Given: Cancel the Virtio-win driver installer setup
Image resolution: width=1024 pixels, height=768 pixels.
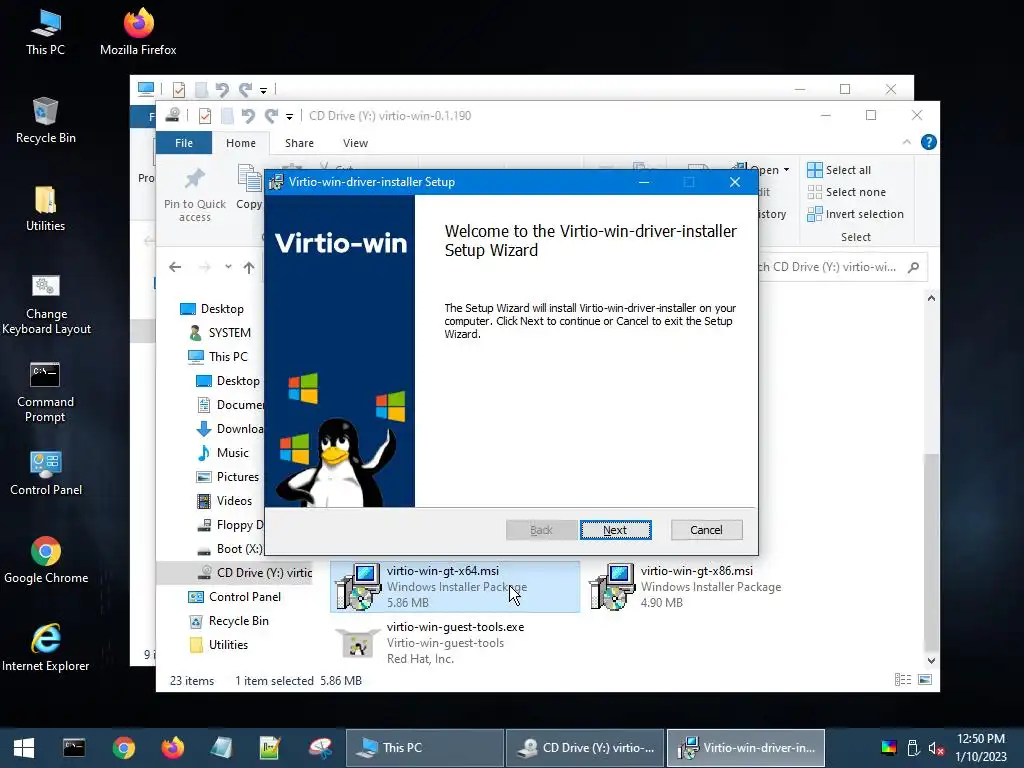Looking at the screenshot, I should [707, 530].
